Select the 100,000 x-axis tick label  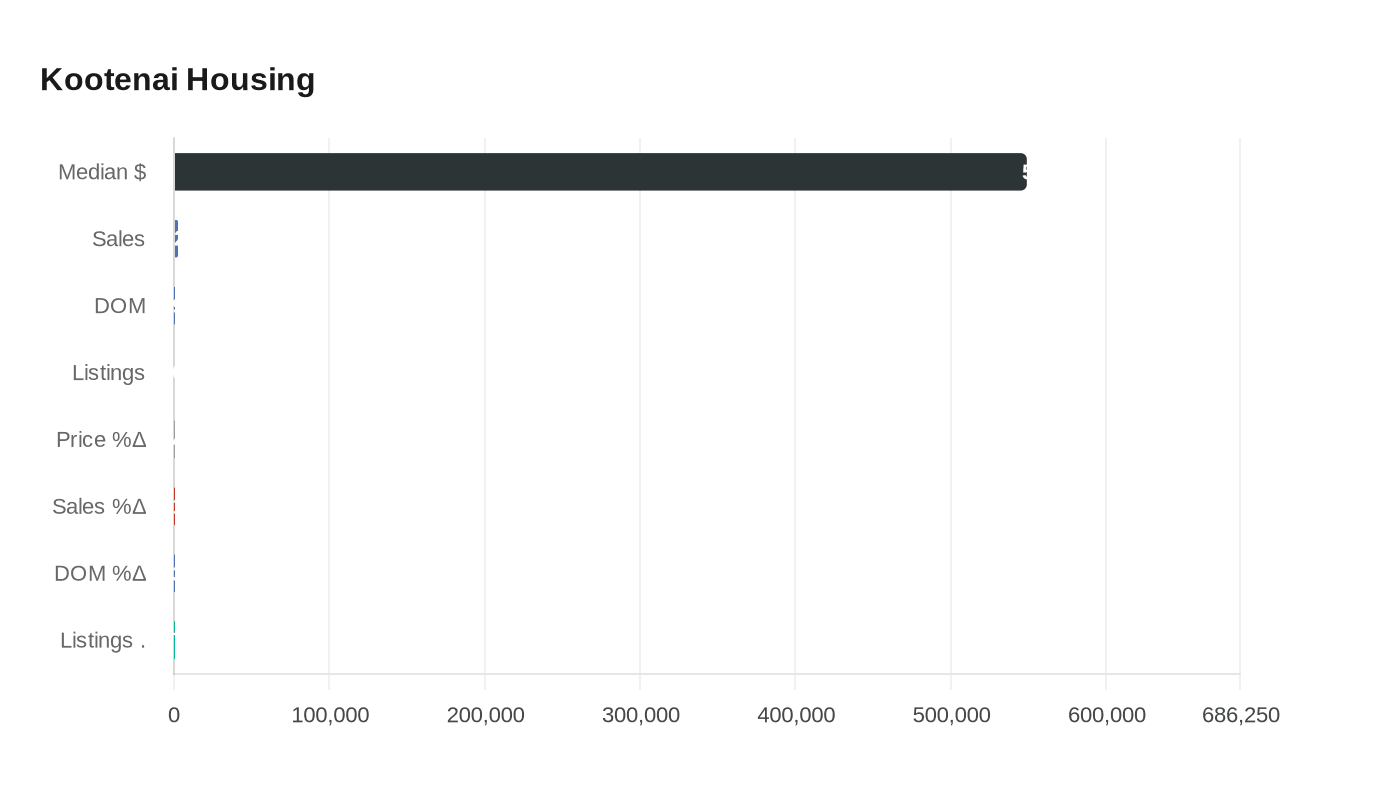coord(330,715)
